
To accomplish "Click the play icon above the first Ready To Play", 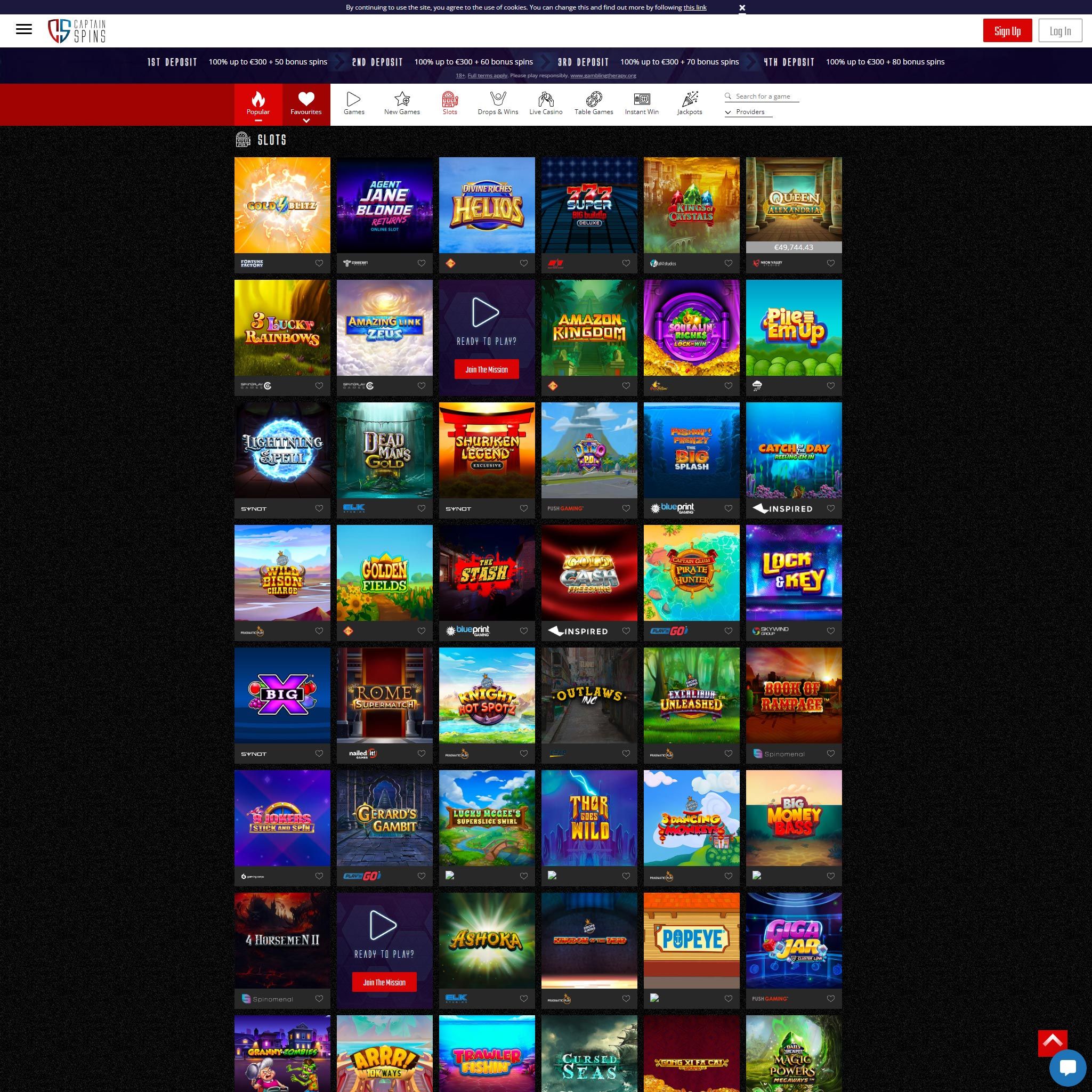I will [486, 312].
